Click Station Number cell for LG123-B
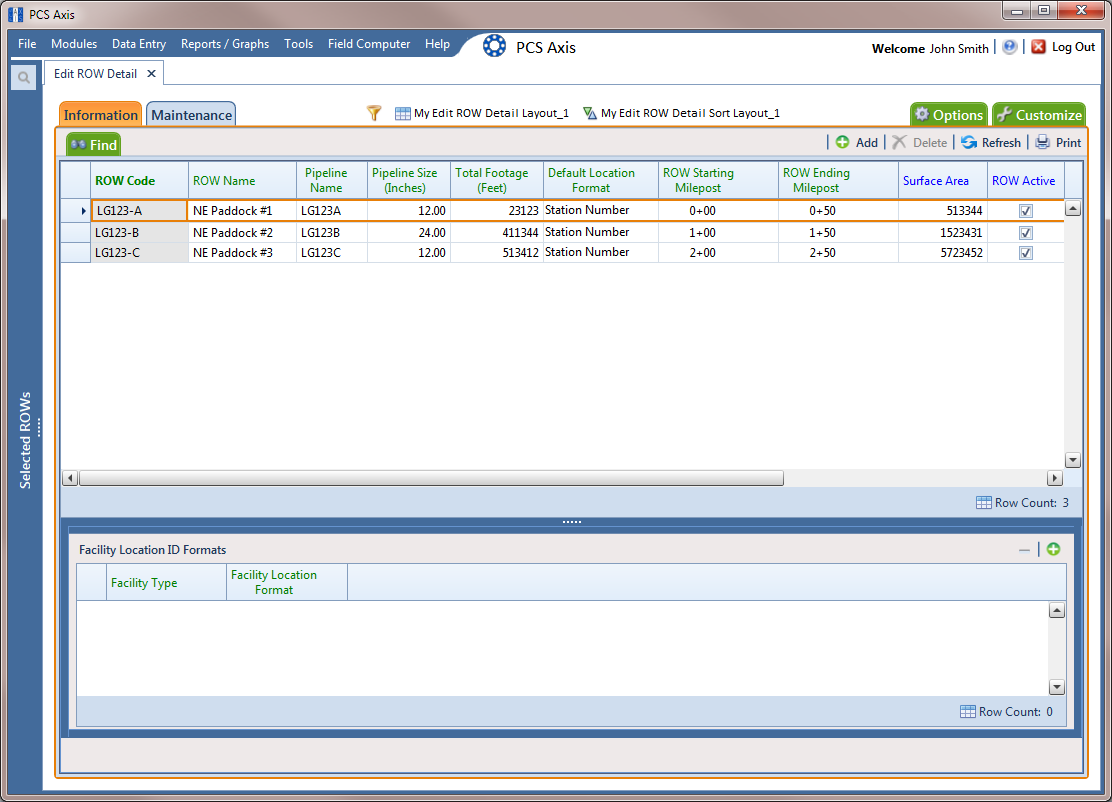The width and height of the screenshot is (1112, 802). 601,233
